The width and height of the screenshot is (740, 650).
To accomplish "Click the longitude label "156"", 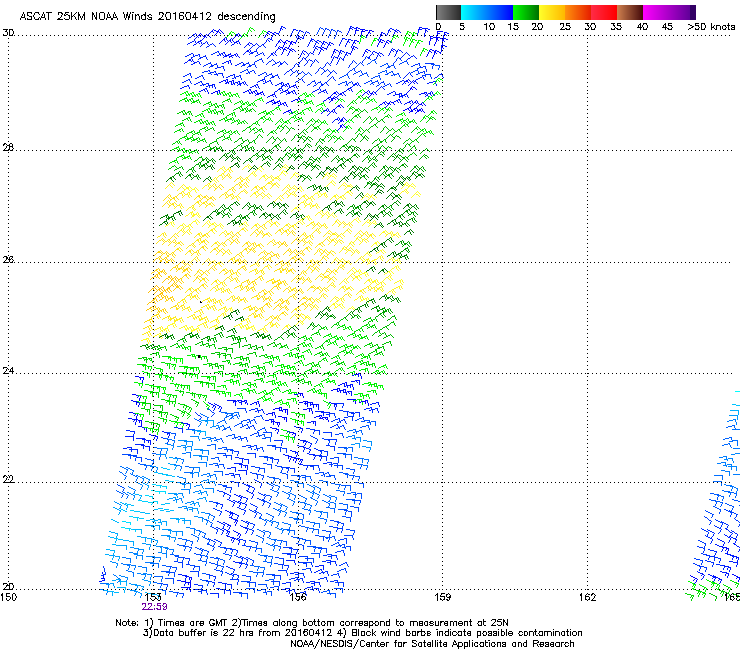I will [x=298, y=597].
